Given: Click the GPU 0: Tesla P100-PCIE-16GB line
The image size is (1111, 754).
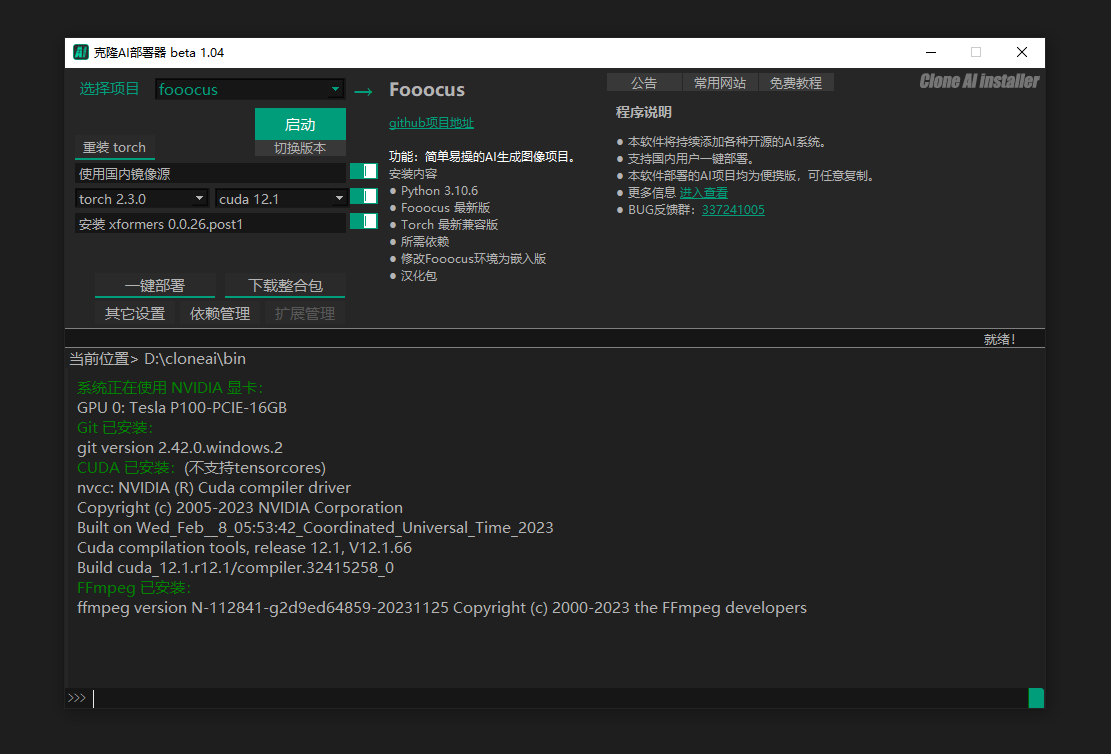Looking at the screenshot, I should click(x=182, y=407).
